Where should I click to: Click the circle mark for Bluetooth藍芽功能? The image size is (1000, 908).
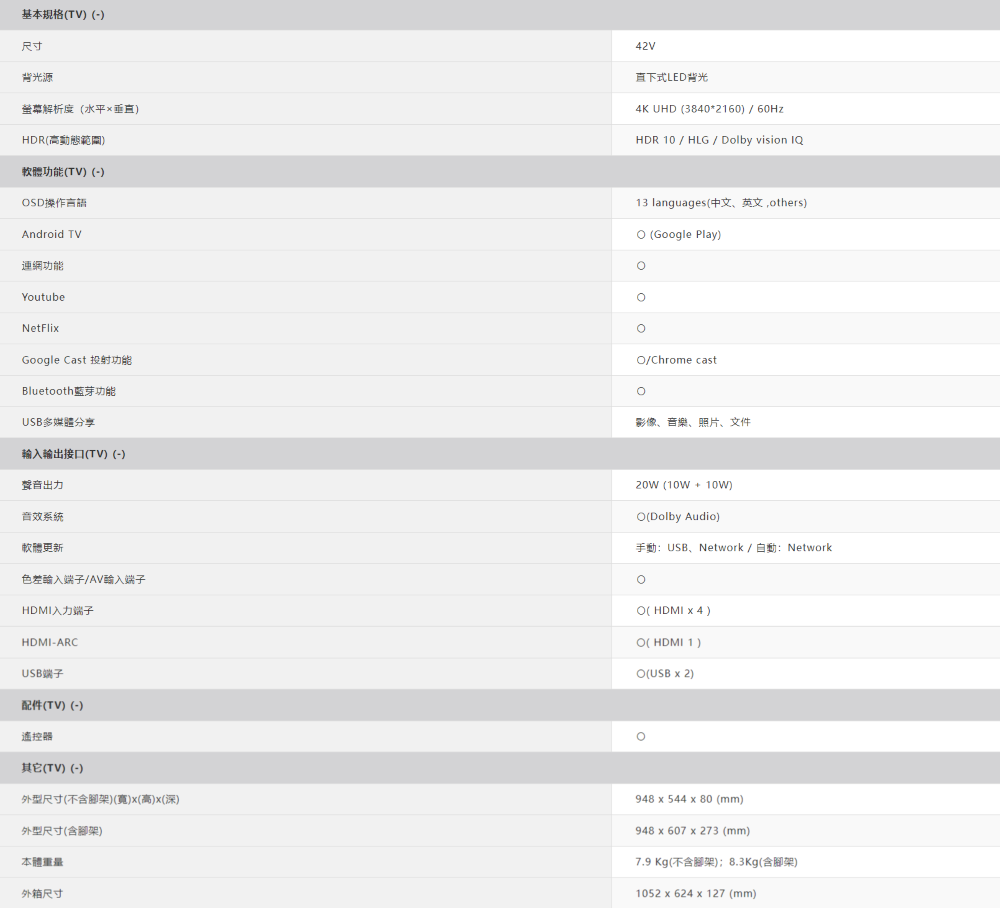pyautogui.click(x=641, y=391)
